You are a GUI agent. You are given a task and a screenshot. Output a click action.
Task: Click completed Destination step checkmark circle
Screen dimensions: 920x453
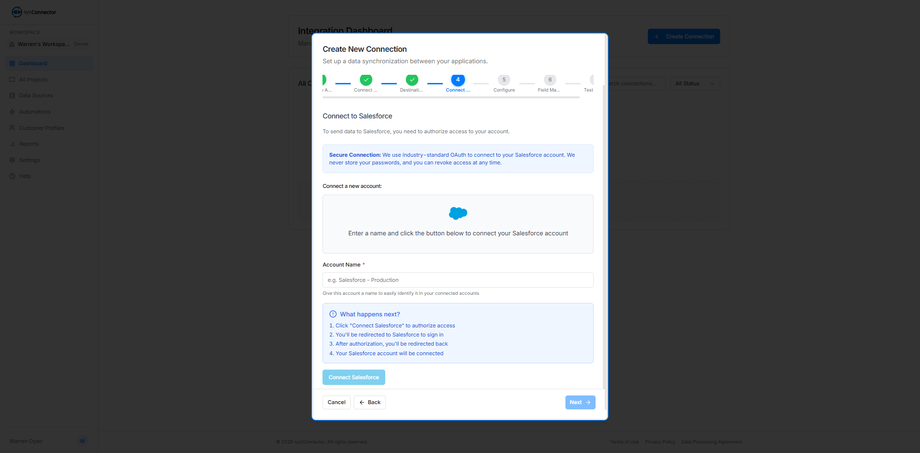(x=412, y=80)
